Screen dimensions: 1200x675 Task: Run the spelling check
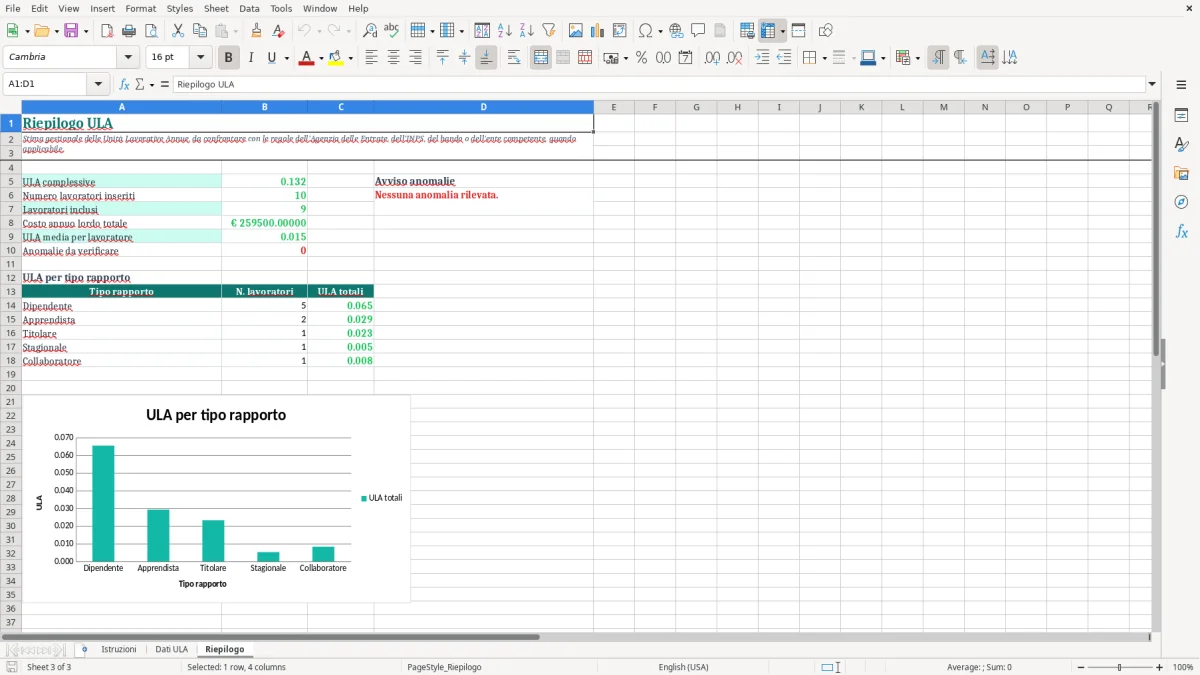pyautogui.click(x=391, y=31)
